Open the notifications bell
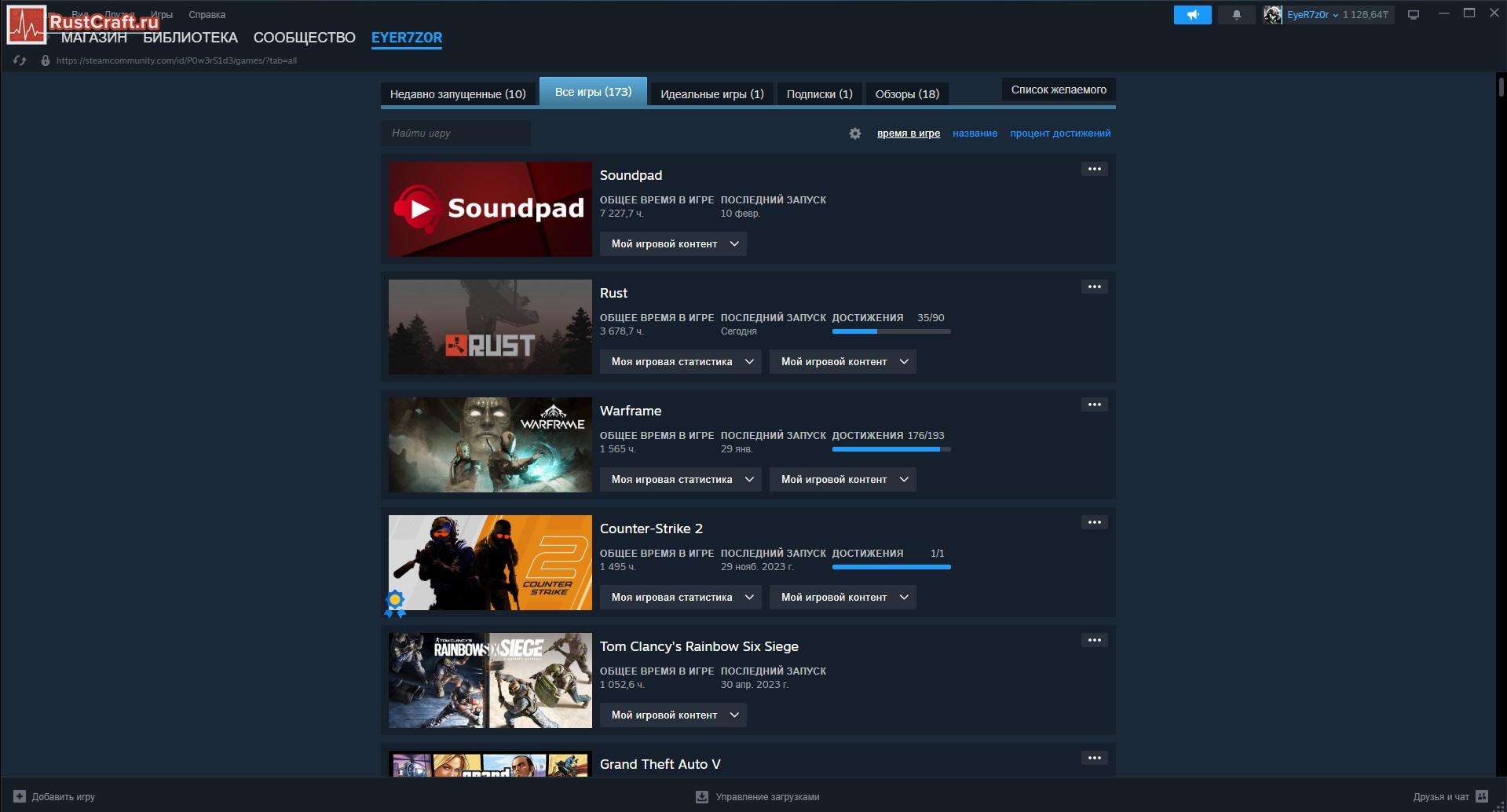 tap(1236, 15)
